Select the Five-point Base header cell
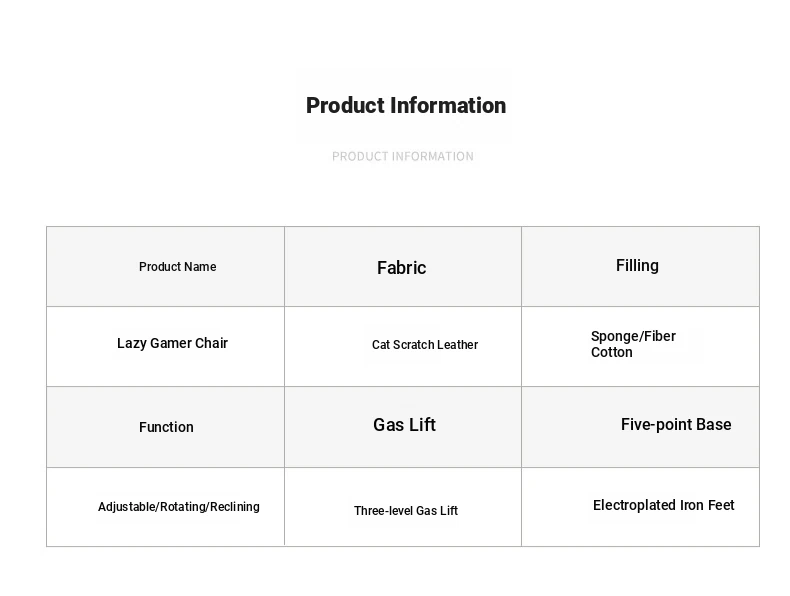 point(640,427)
